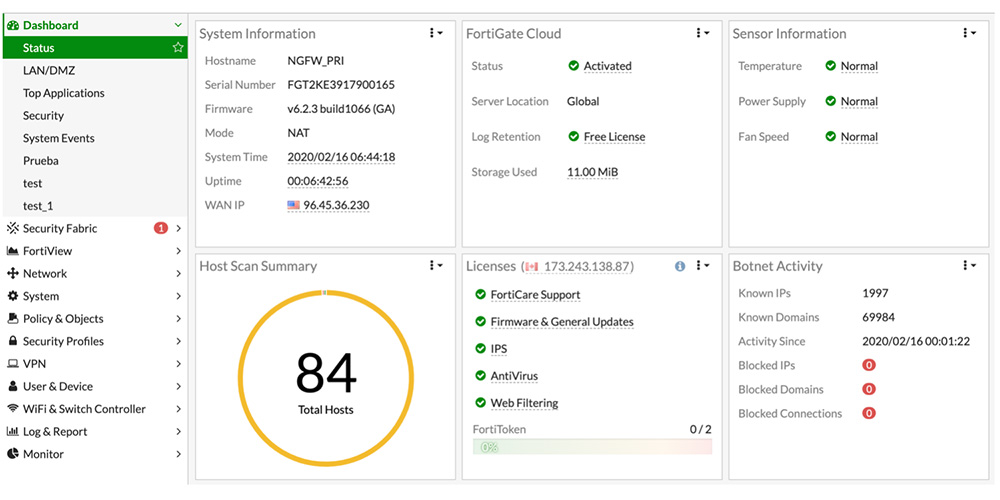The width and height of the screenshot is (1000, 500).
Task: Click the FortiView chart icon
Action: [x=13, y=251]
